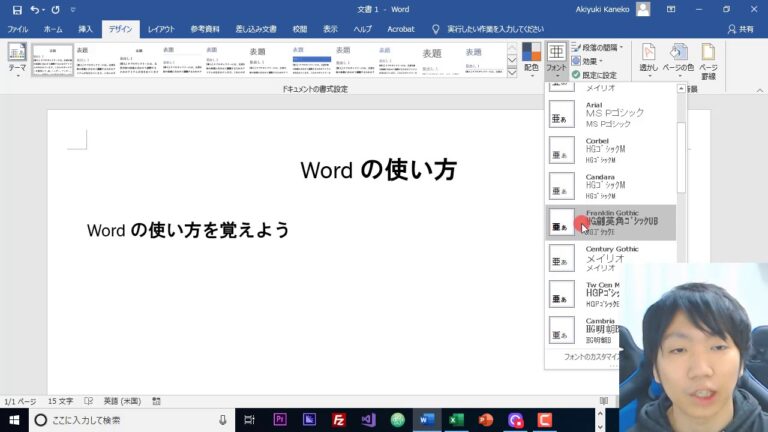This screenshot has width=768, height=432.
Task: Open the テーマ themes dropdown
Action: 17,60
